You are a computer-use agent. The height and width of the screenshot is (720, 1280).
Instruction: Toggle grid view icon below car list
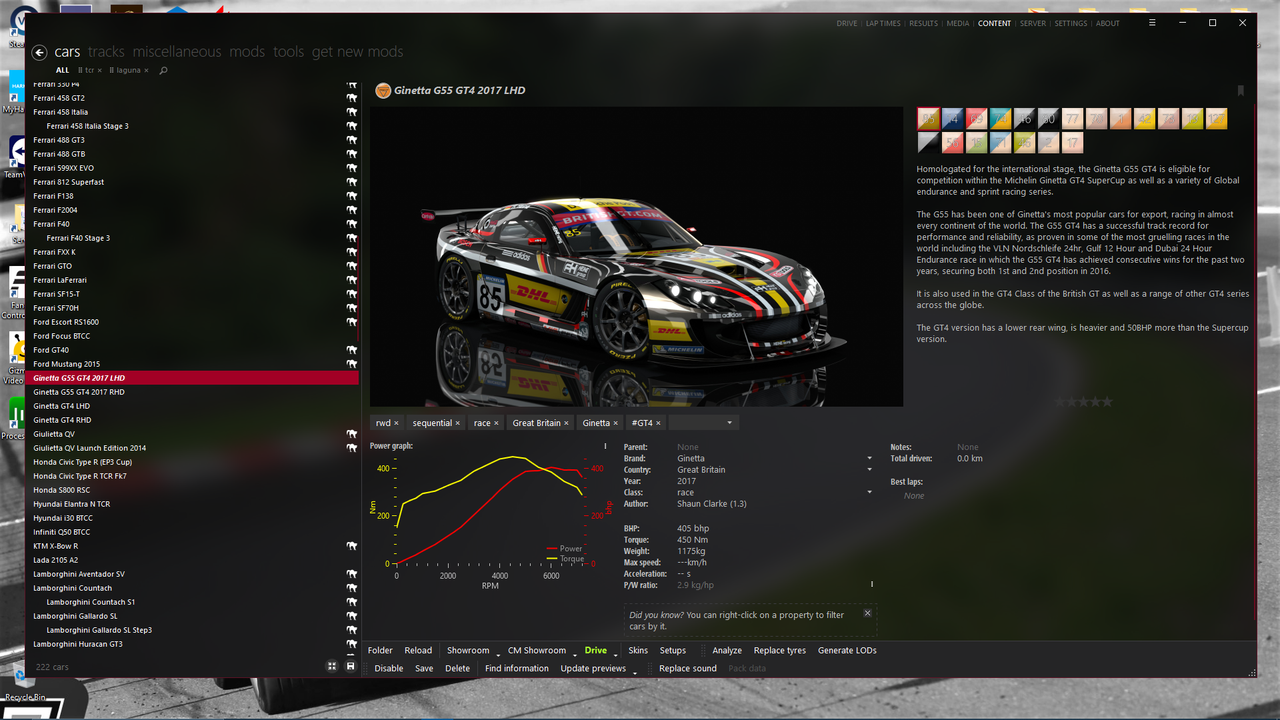[333, 666]
